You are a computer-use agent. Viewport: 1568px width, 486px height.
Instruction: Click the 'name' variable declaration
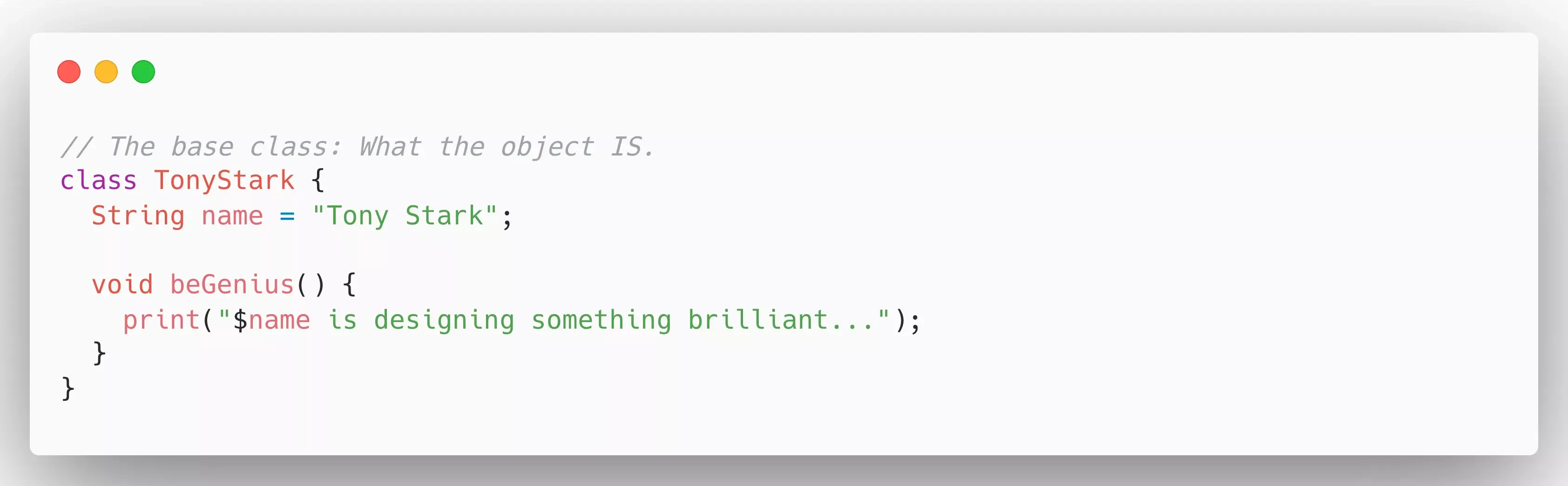(232, 216)
